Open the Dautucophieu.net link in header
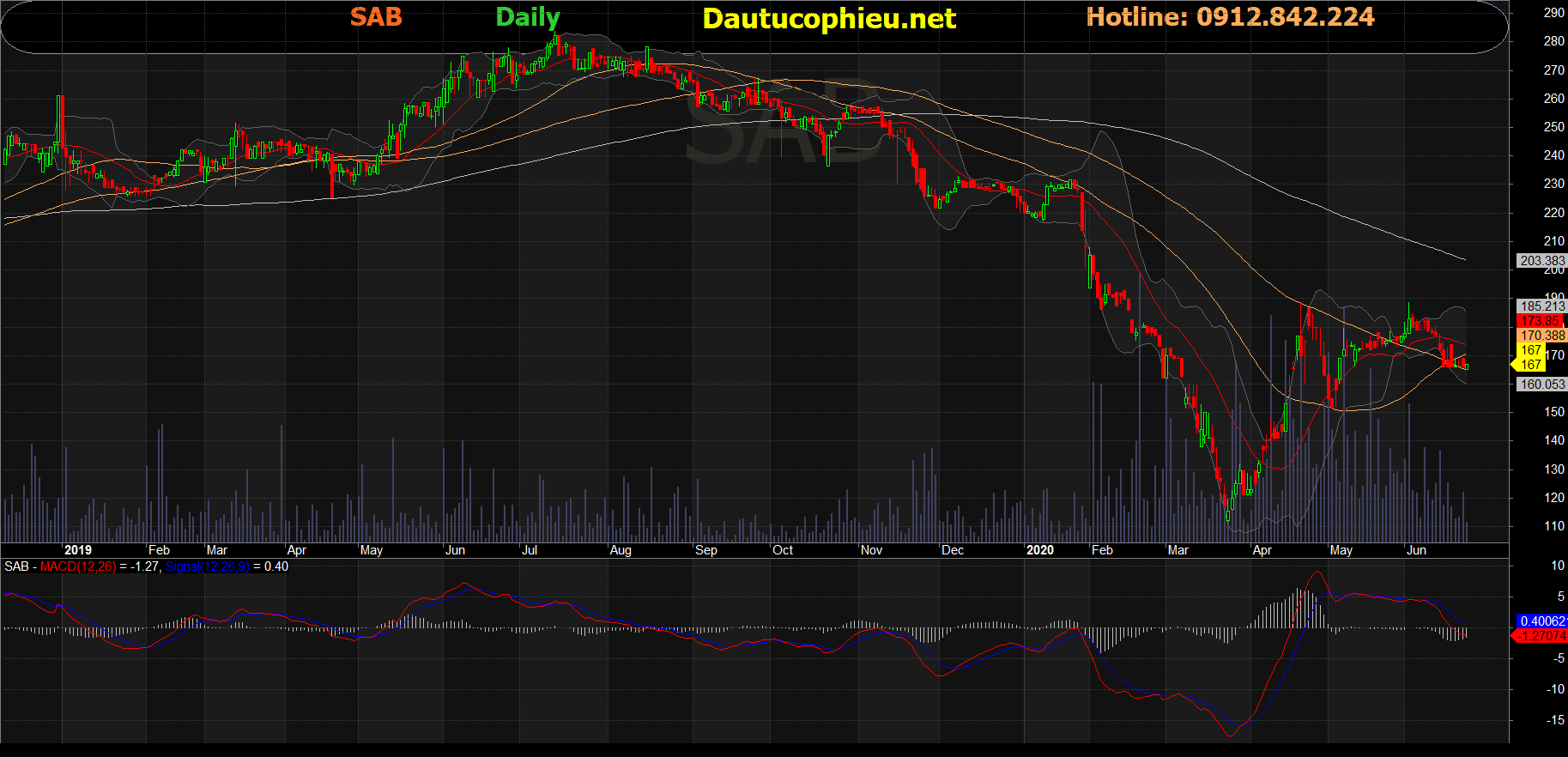 [829, 19]
